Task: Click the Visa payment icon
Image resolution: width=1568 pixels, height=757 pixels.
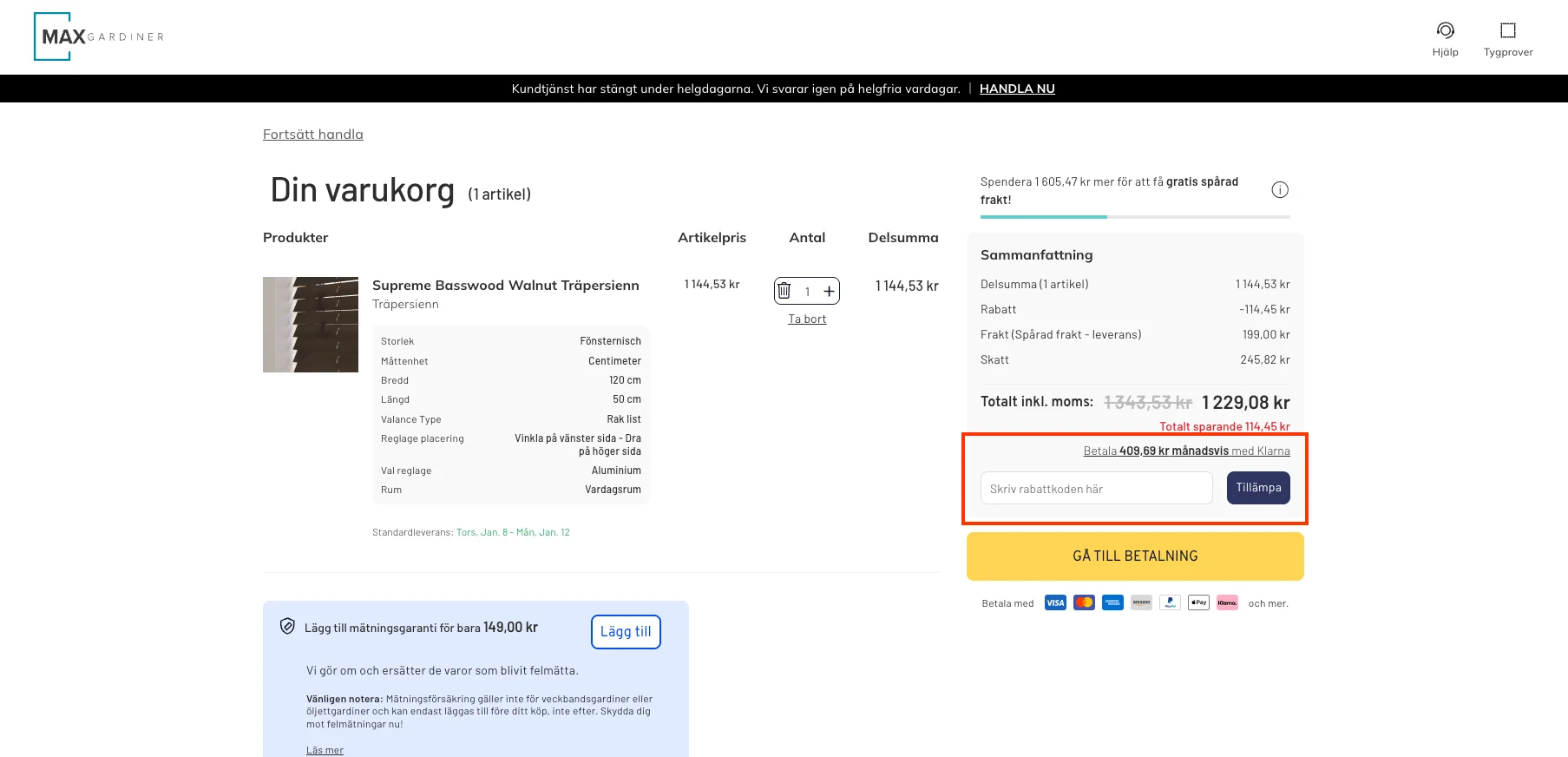Action: click(x=1055, y=602)
